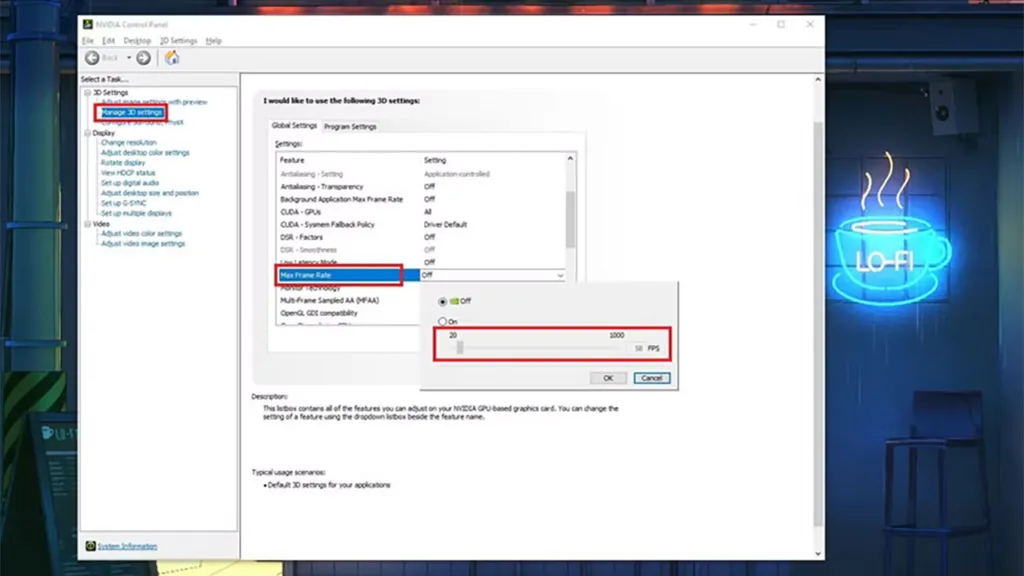Click the FPS value input box
1024x576 pixels.
636,349
